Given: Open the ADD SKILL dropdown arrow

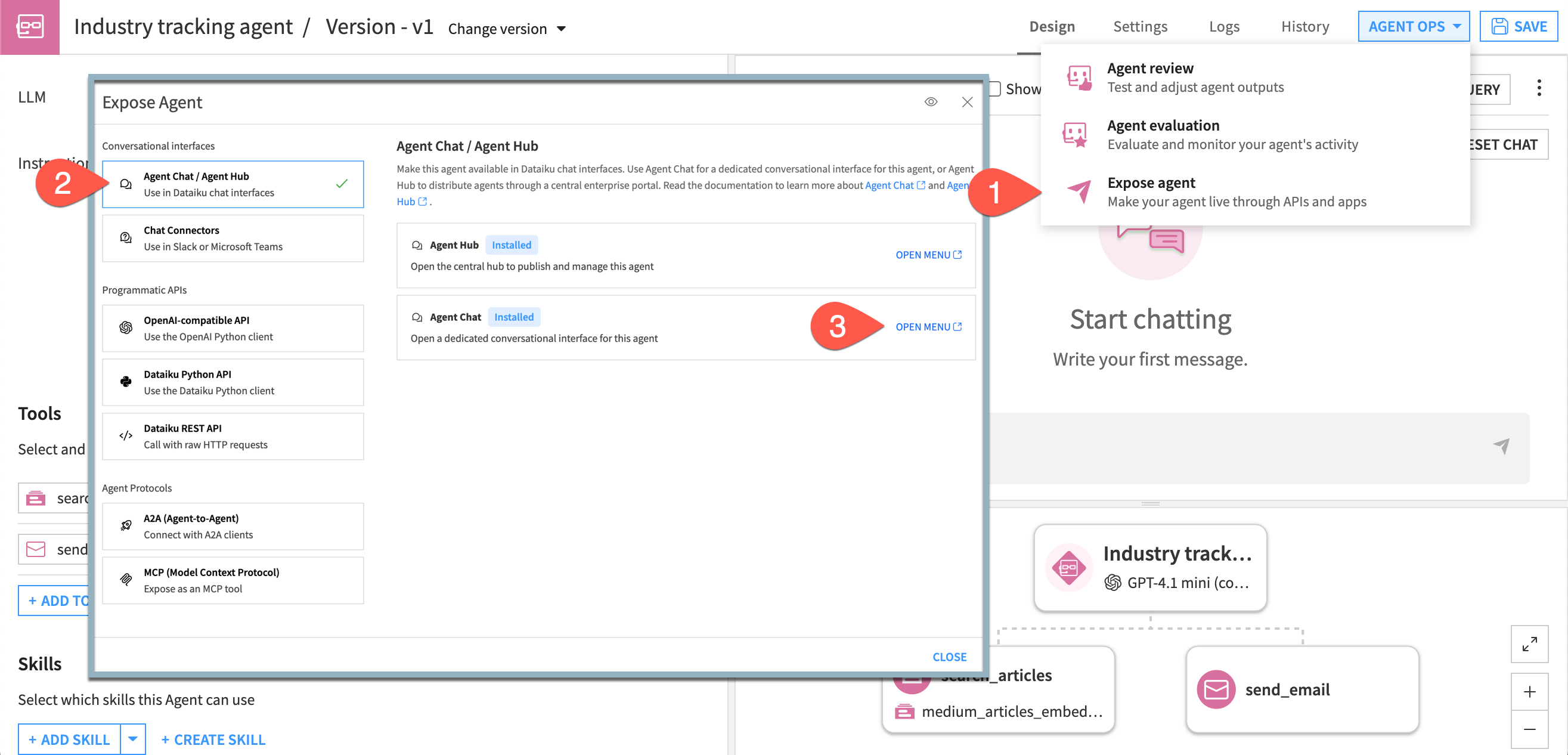Looking at the screenshot, I should click(x=133, y=739).
